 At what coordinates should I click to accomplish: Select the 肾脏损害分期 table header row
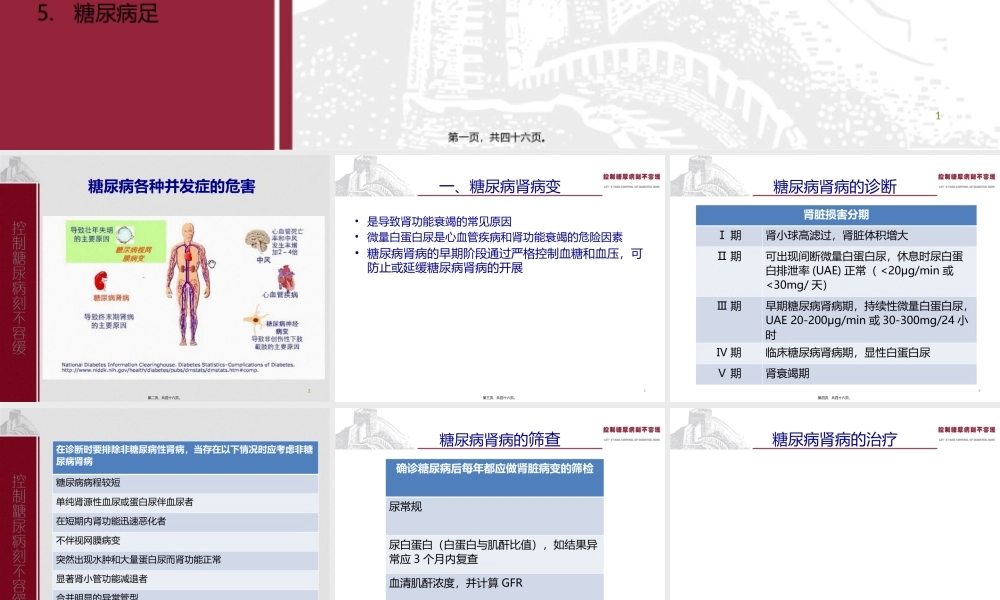[x=835, y=212]
